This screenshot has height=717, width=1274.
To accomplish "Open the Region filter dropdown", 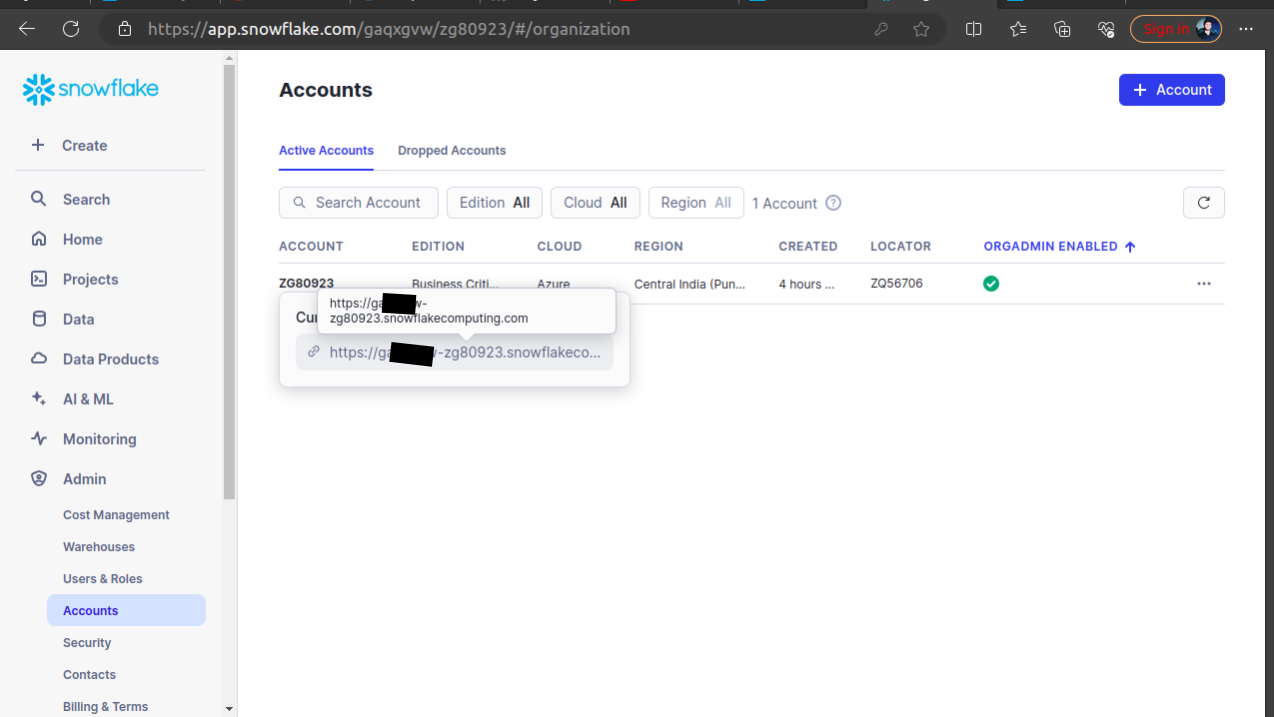I will 696,202.
